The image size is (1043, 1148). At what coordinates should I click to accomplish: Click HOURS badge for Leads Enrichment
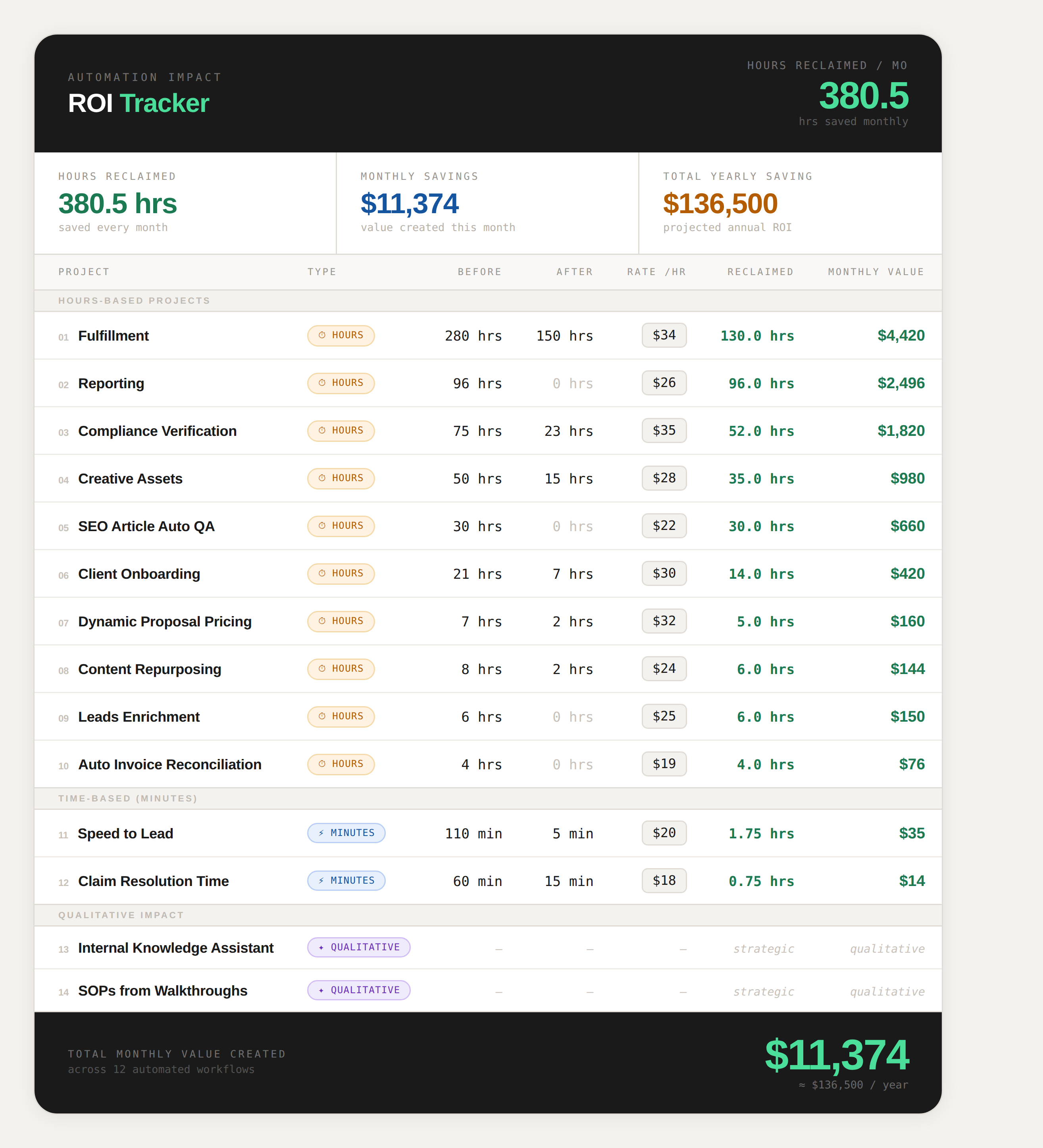click(341, 717)
